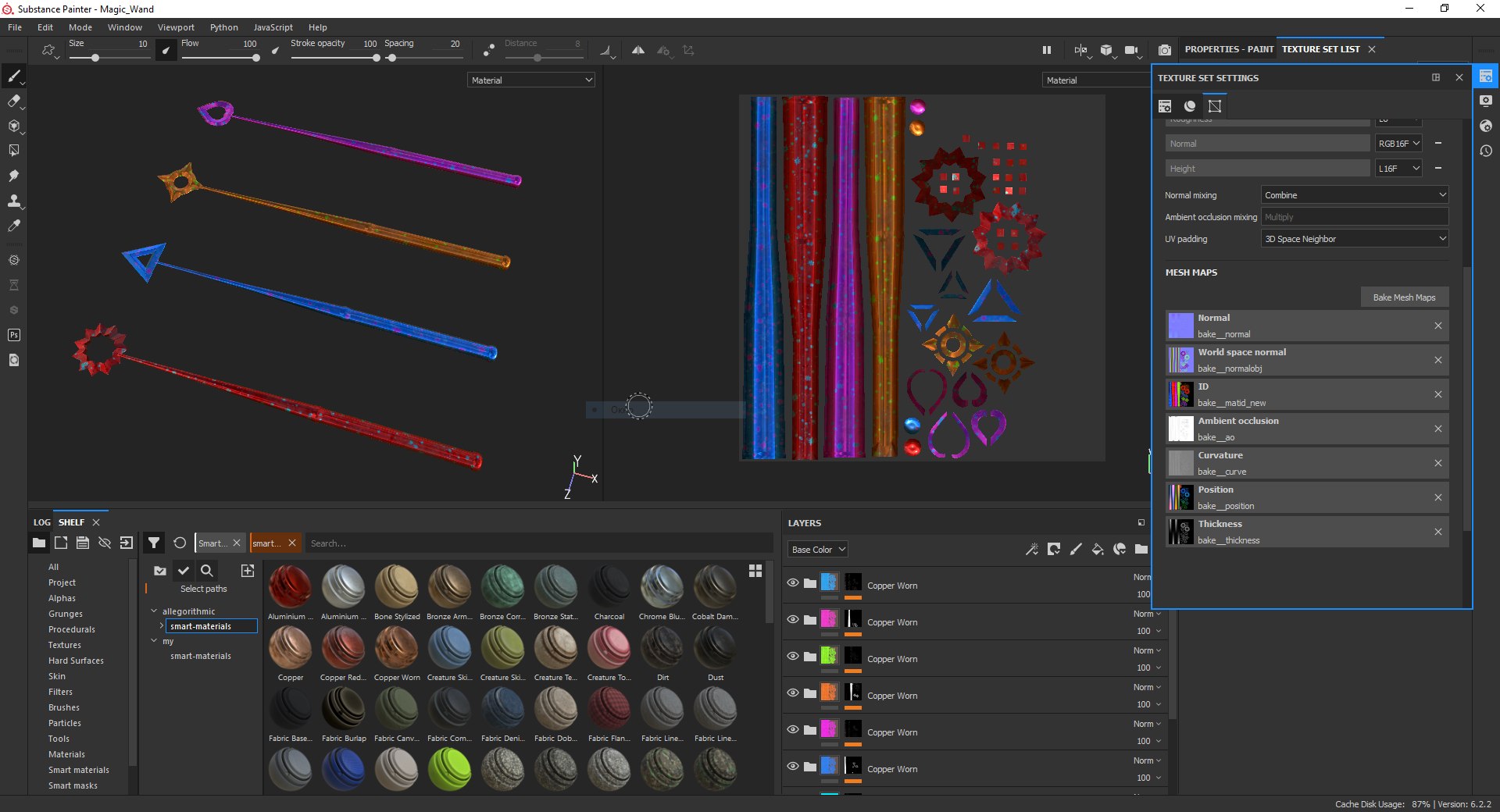
Task: Click the shelf import resources icon
Action: click(127, 543)
